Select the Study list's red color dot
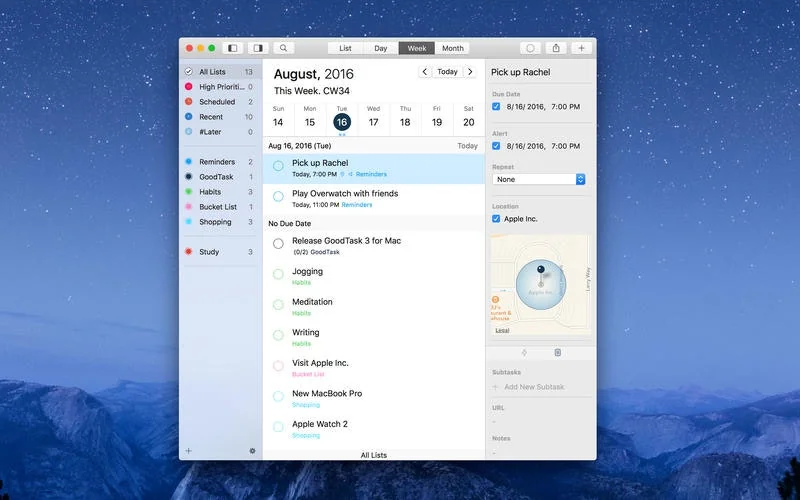The image size is (800, 500). click(189, 252)
